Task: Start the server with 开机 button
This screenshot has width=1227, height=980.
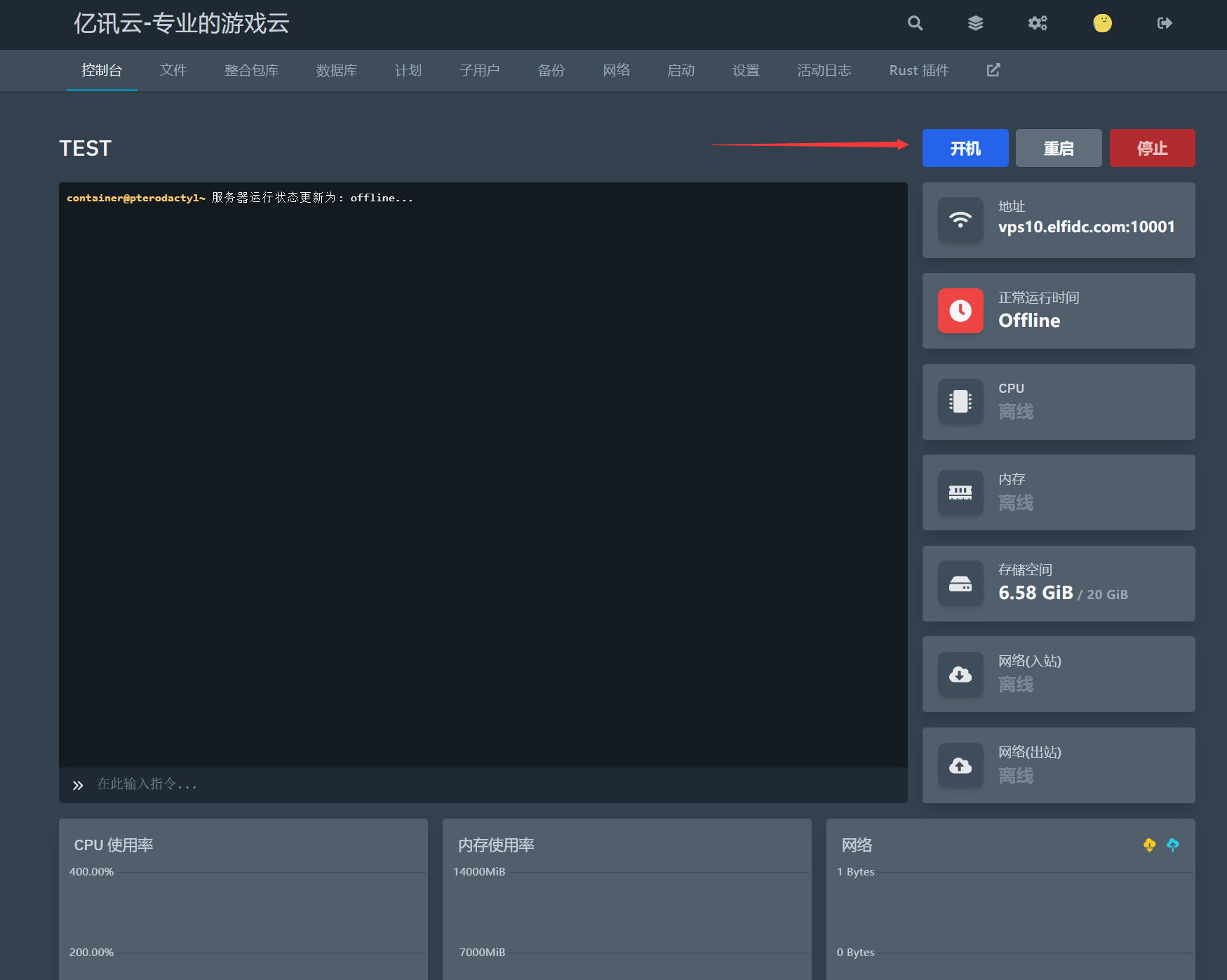Action: (965, 148)
